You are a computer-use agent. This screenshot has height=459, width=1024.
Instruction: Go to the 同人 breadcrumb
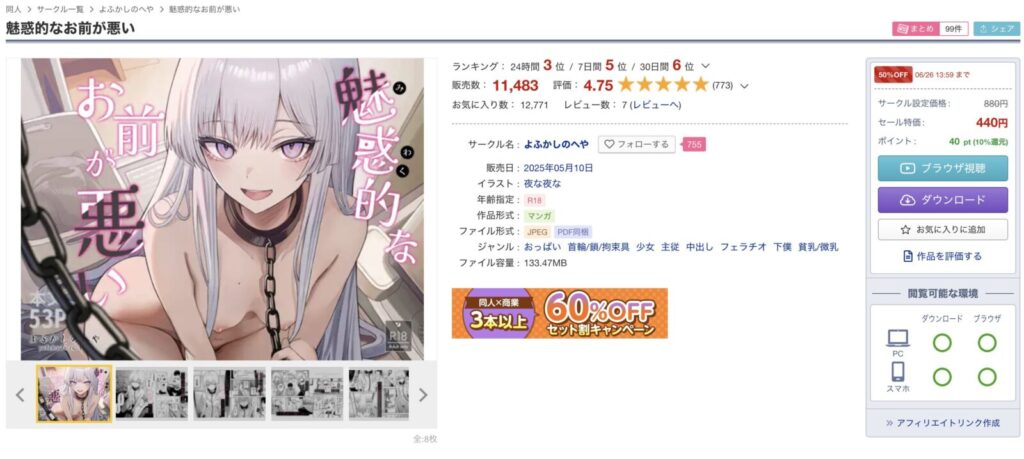(13, 9)
